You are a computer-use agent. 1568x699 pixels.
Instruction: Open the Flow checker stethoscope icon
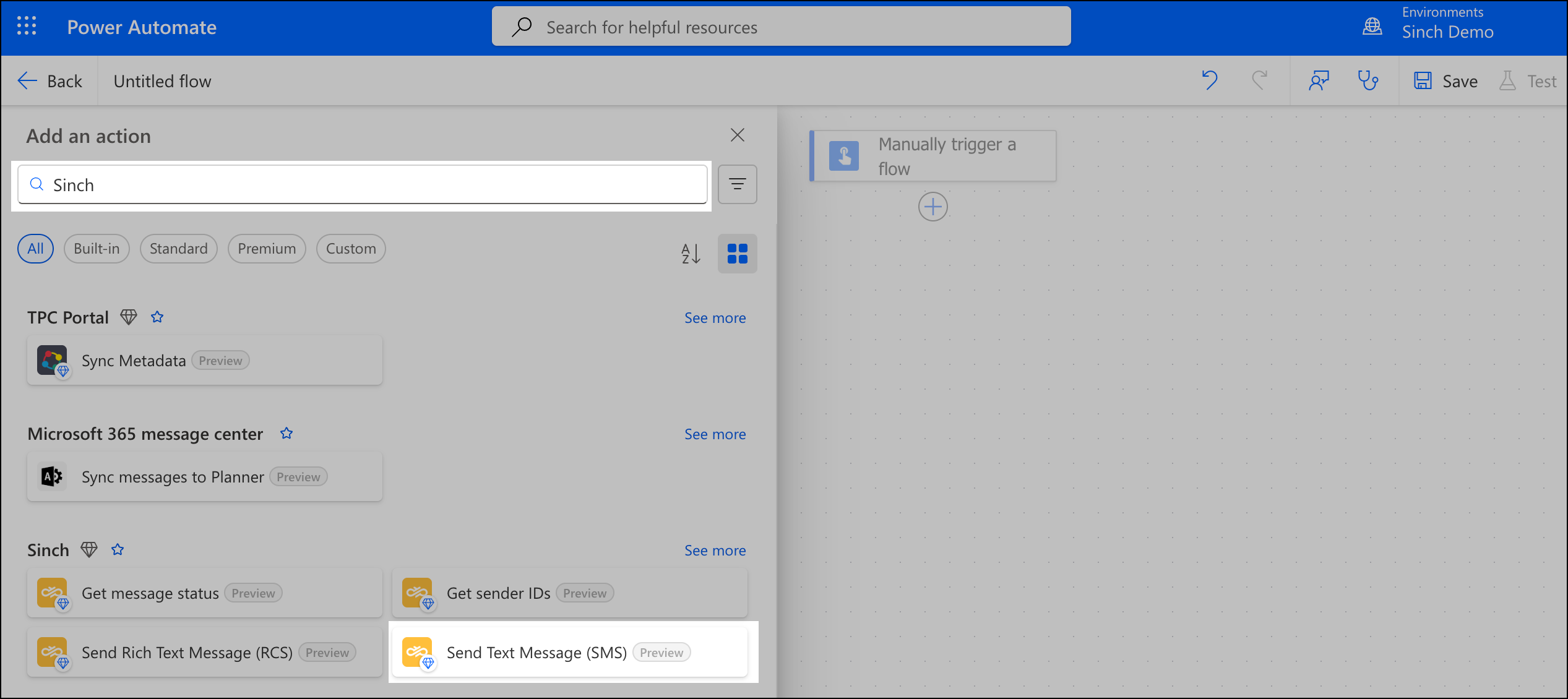point(1368,80)
